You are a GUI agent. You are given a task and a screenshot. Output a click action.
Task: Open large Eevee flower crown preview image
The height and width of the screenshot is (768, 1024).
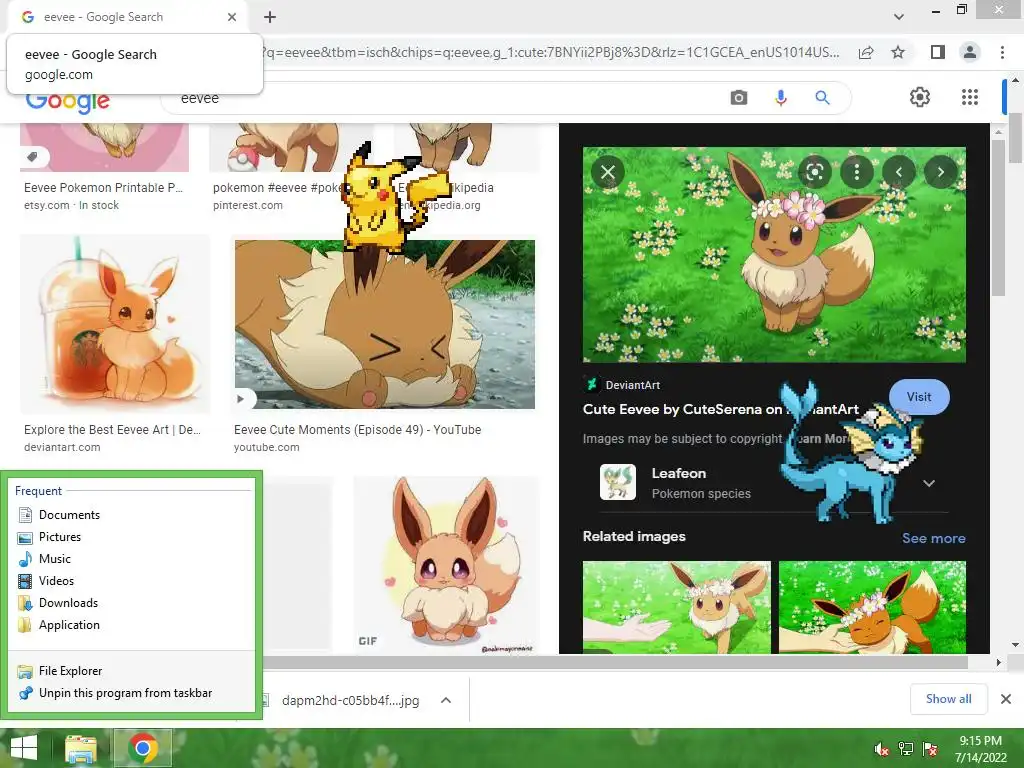point(774,255)
